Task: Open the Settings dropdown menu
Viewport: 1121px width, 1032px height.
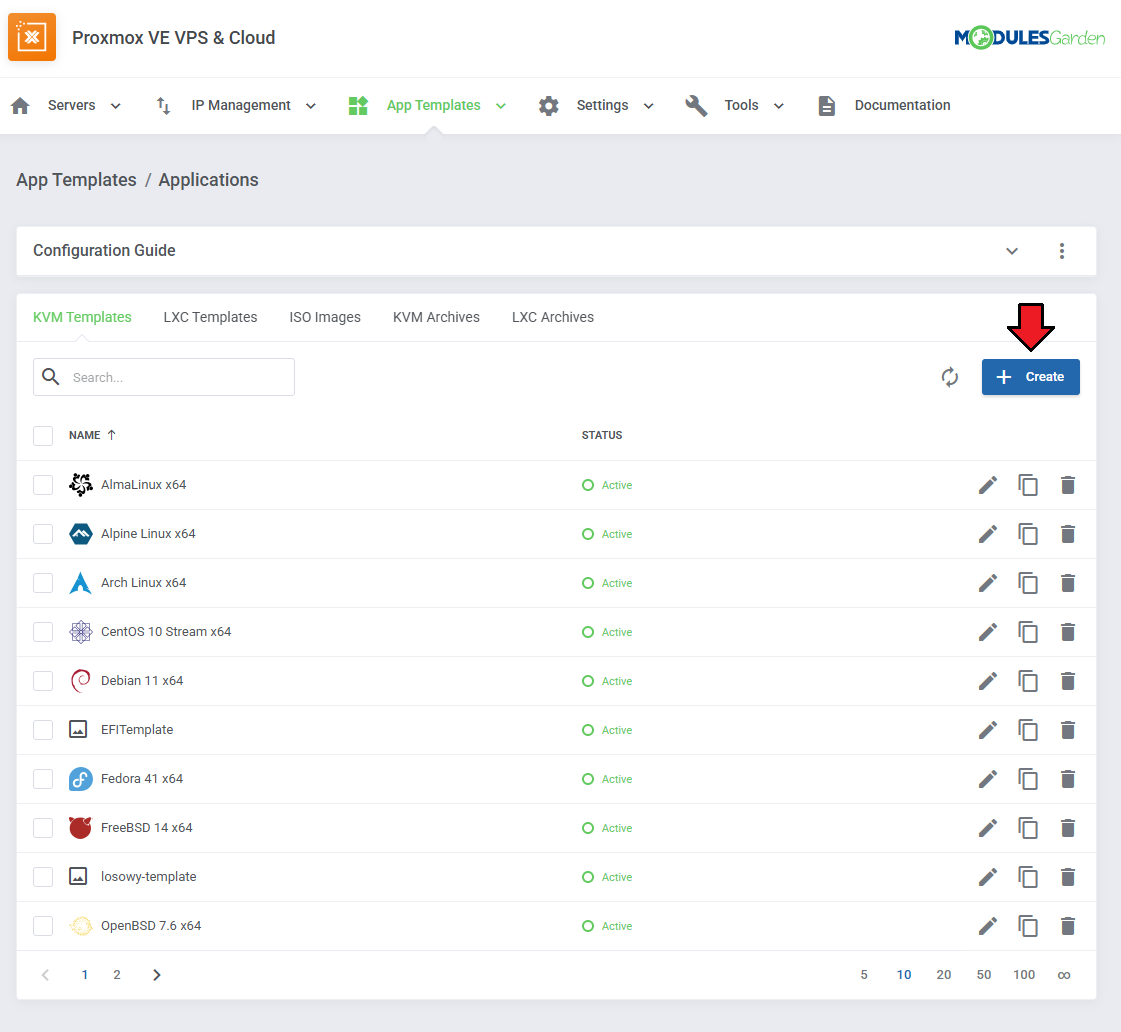Action: [x=615, y=105]
